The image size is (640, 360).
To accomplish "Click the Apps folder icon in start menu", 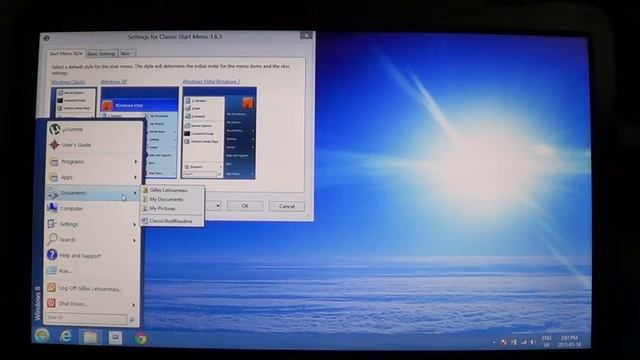I will pos(53,178).
